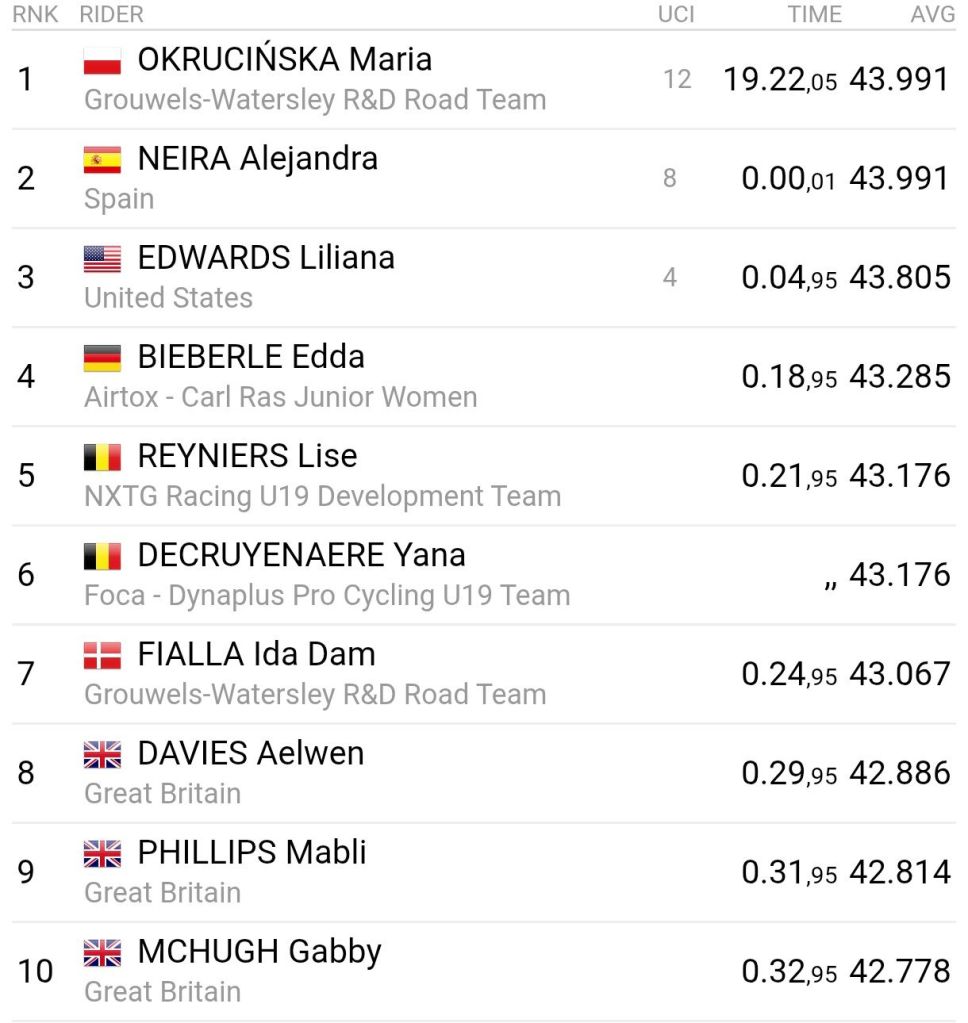Open Foca - Dynaplus Pro Cycling U19 Team
The image size is (968, 1023).
327,595
